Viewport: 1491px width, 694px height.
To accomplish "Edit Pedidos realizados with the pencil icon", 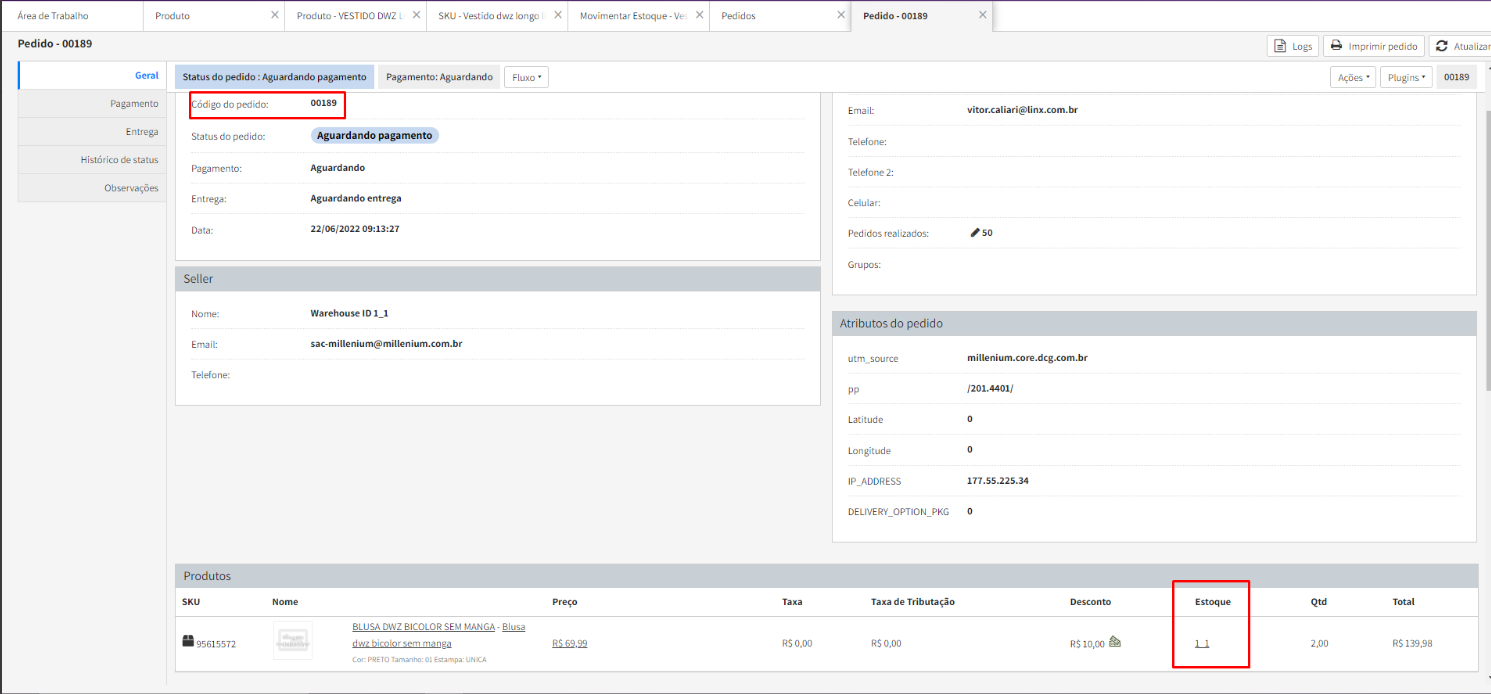I will coord(975,232).
